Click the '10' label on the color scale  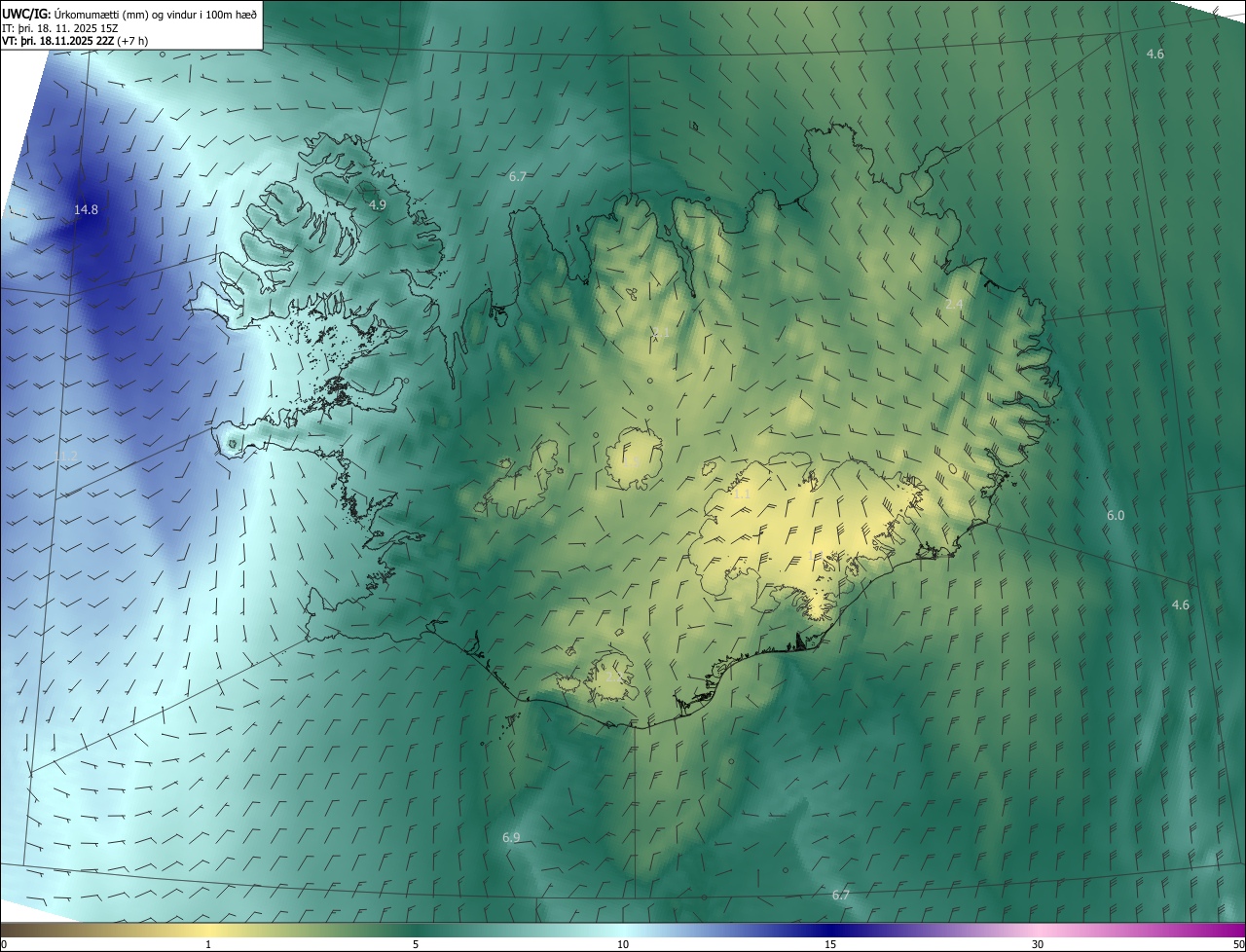tap(623, 944)
